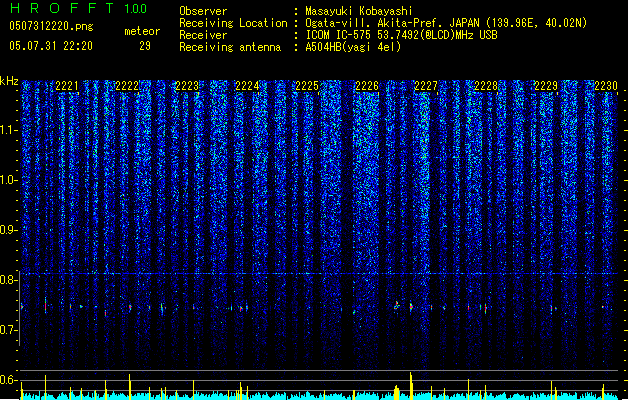The height and width of the screenshot is (400, 629).
Task: Click the 2229 time marker
Action: (x=546, y=86)
